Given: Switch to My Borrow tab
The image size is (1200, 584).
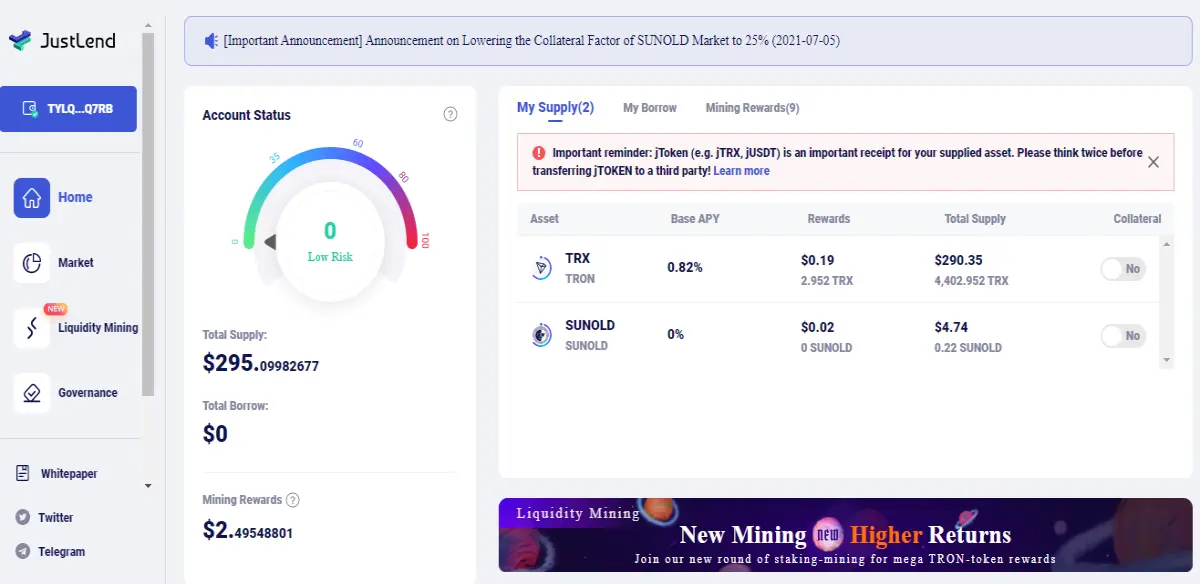Looking at the screenshot, I should (650, 108).
